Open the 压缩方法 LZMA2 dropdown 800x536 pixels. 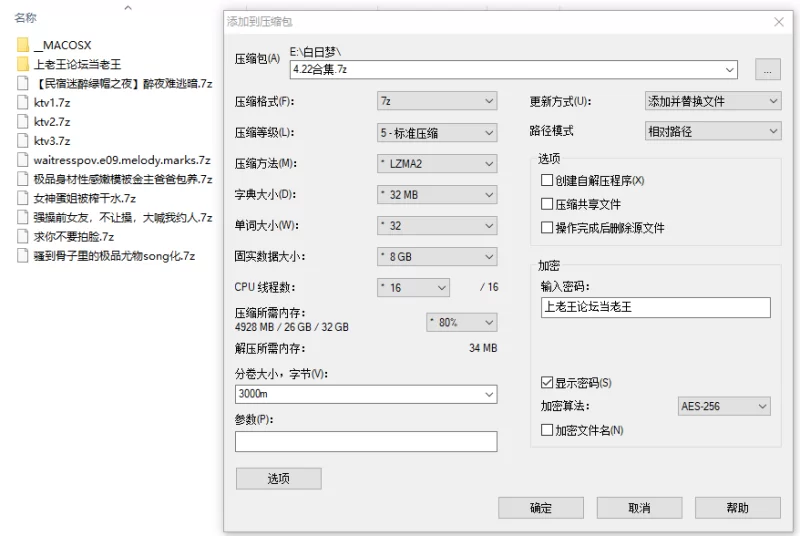437,164
